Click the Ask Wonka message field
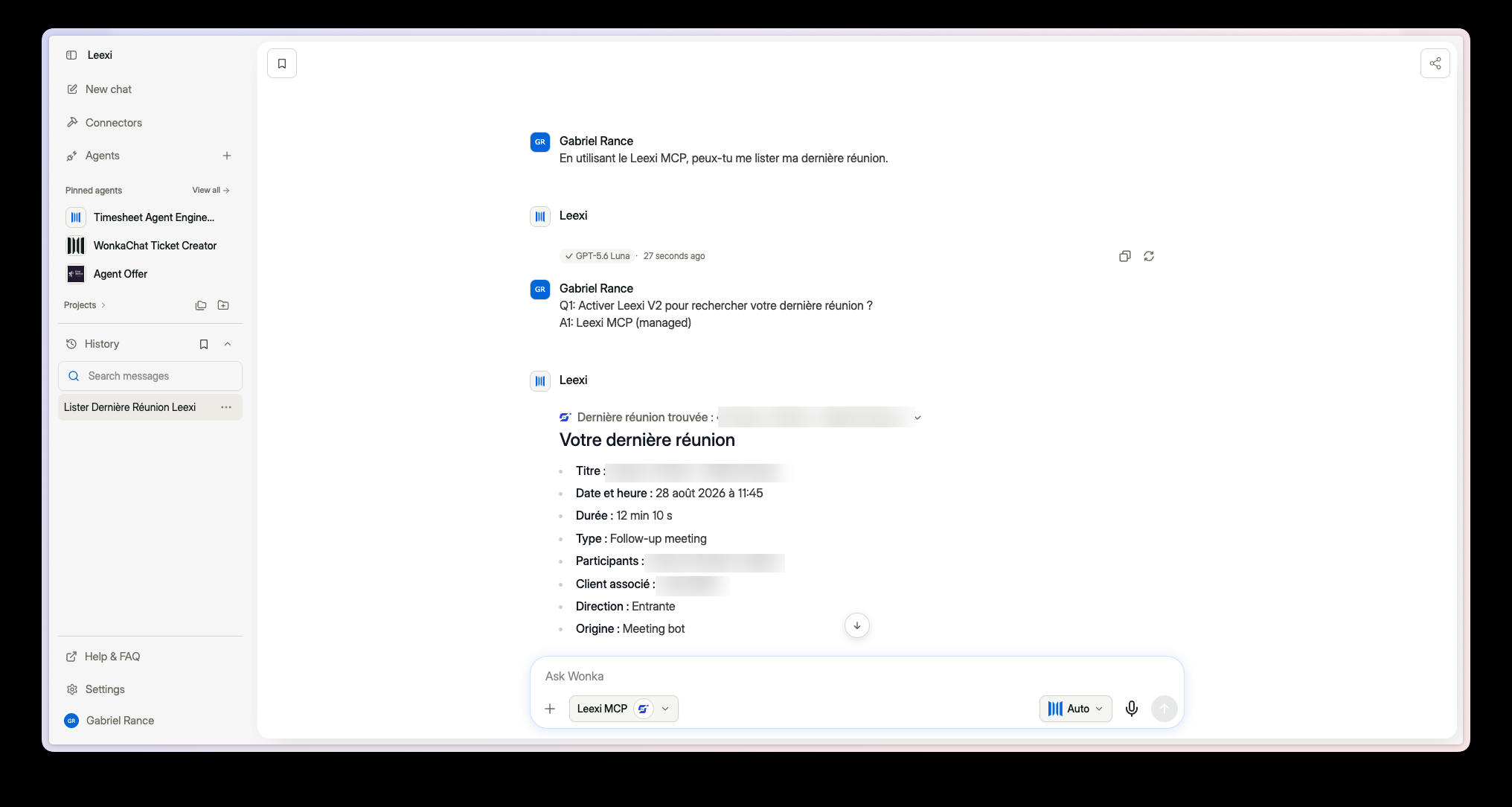This screenshot has height=807, width=1512. [x=857, y=676]
